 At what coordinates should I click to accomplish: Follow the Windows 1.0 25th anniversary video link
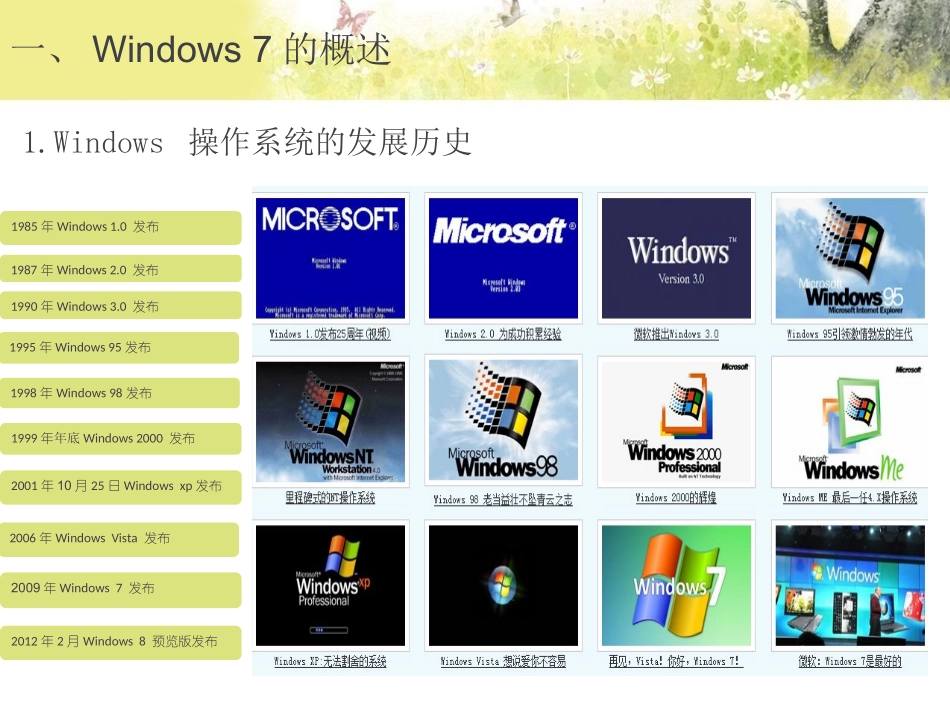(x=330, y=334)
